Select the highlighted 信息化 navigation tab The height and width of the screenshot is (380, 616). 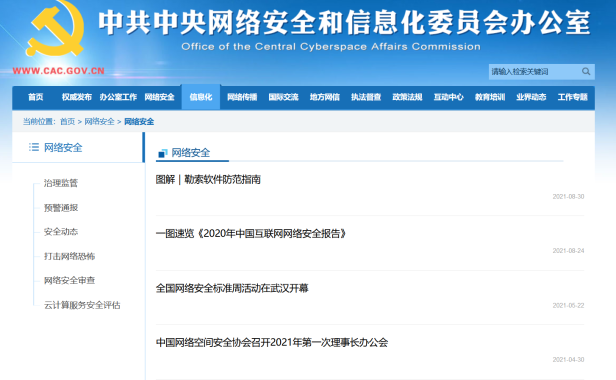tap(201, 97)
